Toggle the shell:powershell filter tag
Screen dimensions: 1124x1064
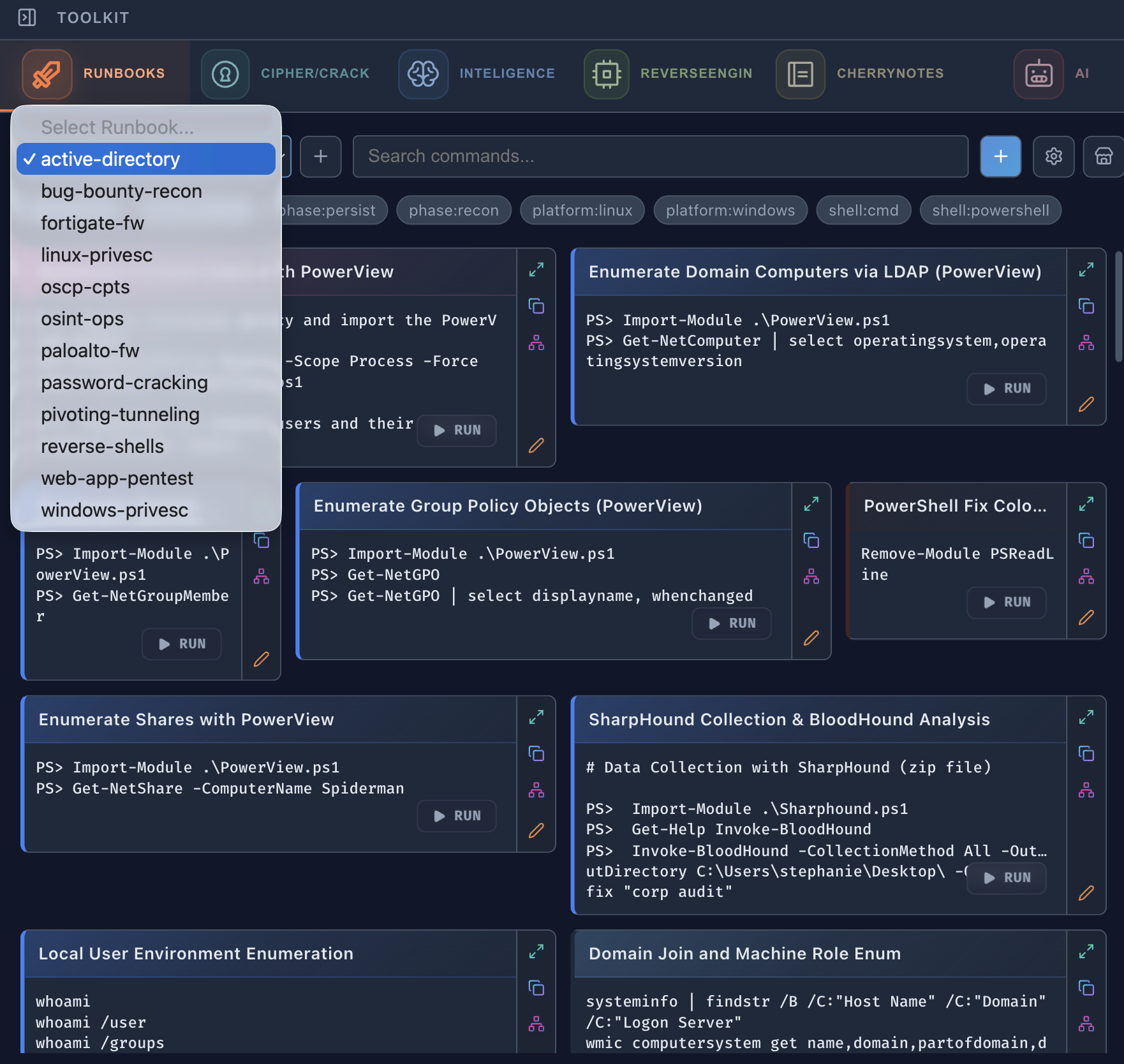[990, 210]
